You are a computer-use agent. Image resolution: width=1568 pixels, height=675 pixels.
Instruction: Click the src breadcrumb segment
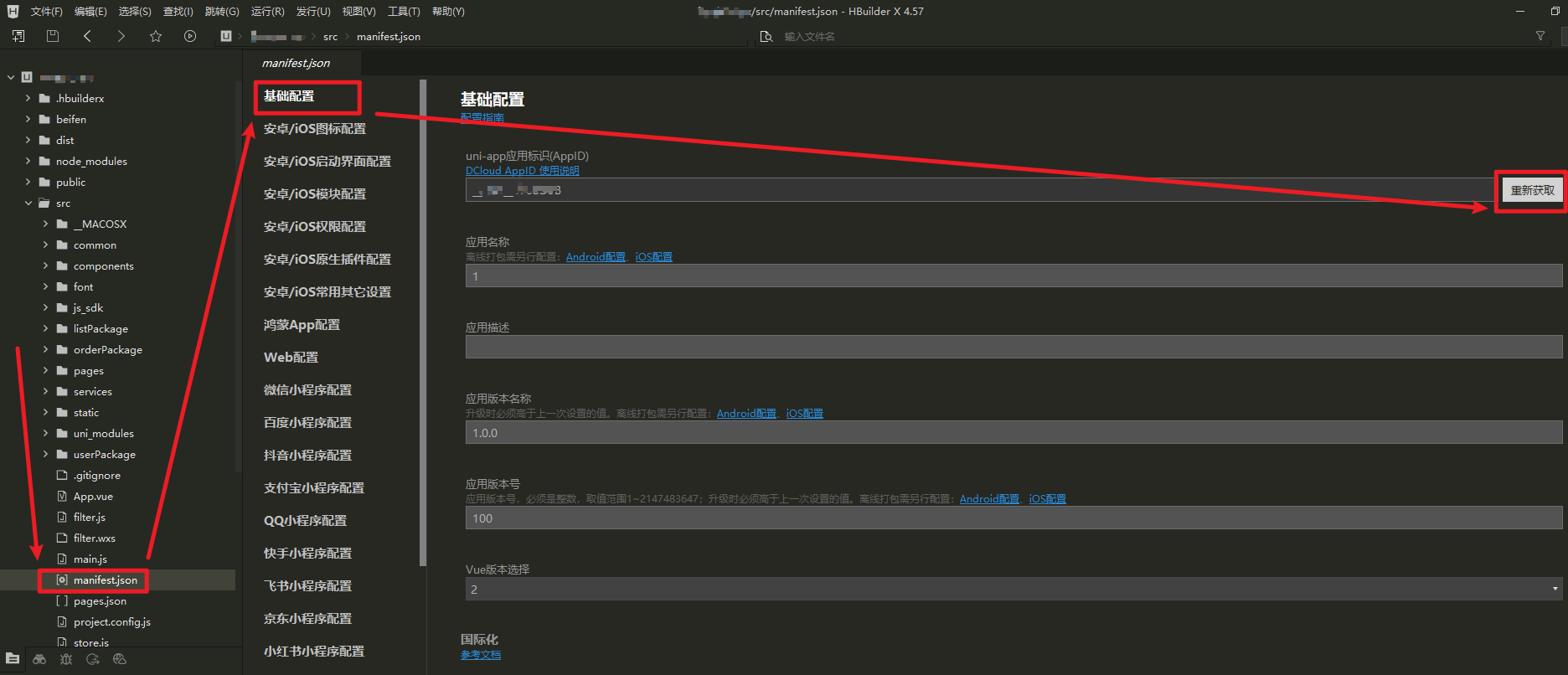330,37
